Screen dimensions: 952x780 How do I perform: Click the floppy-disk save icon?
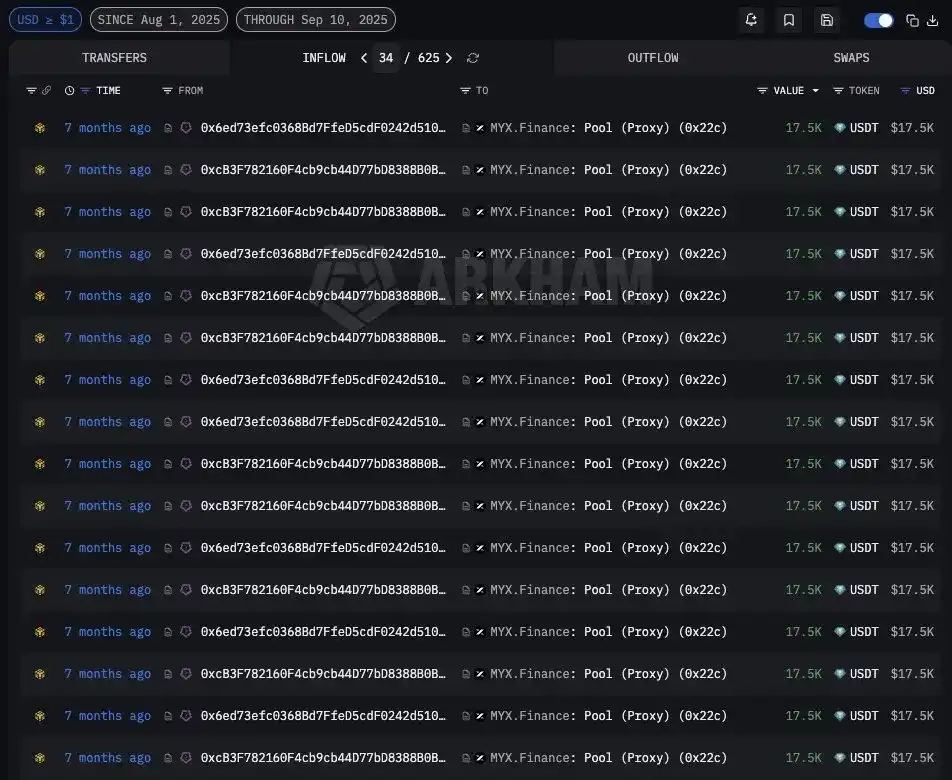(x=826, y=20)
